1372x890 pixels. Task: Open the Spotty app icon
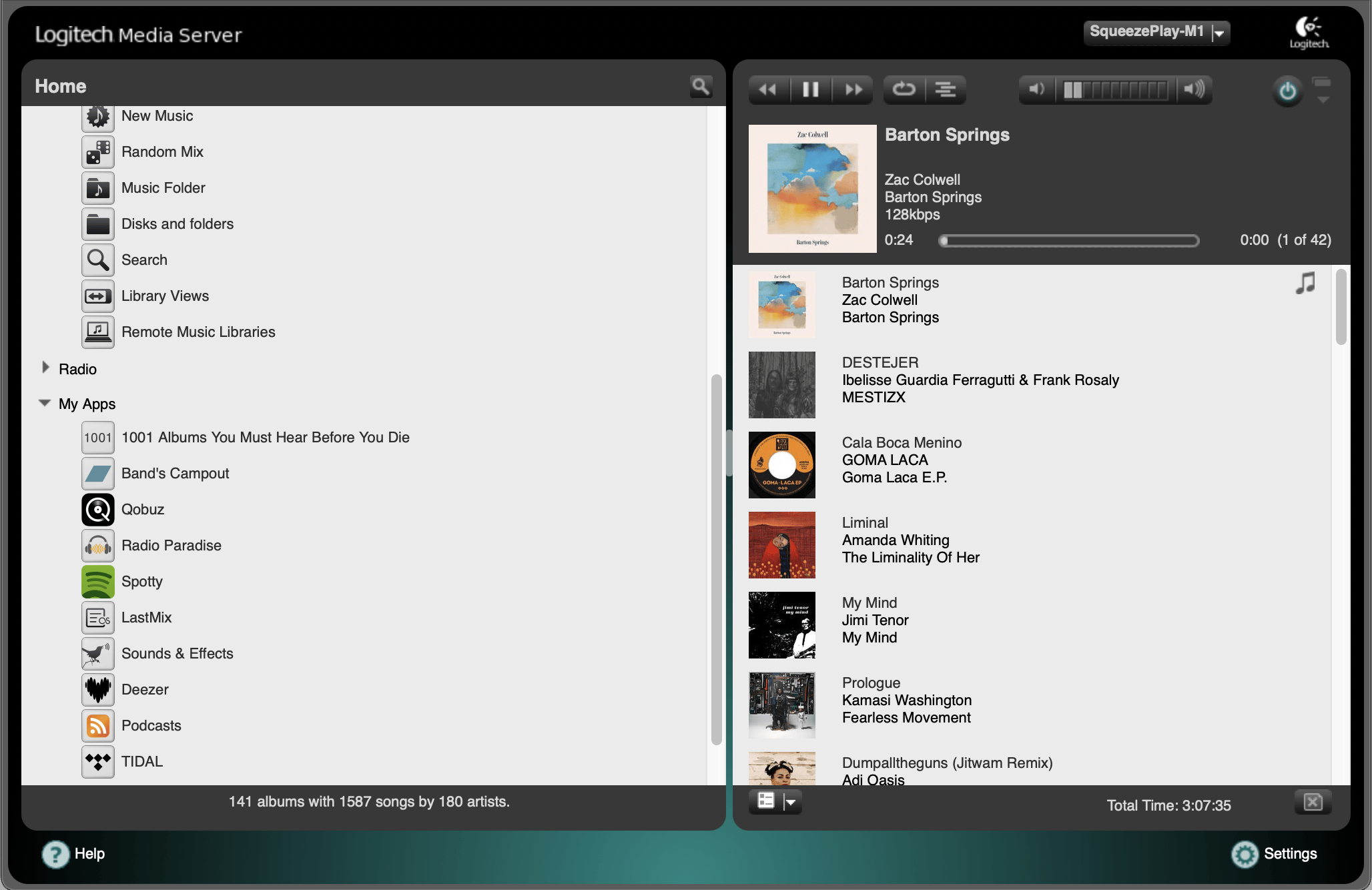pos(98,582)
